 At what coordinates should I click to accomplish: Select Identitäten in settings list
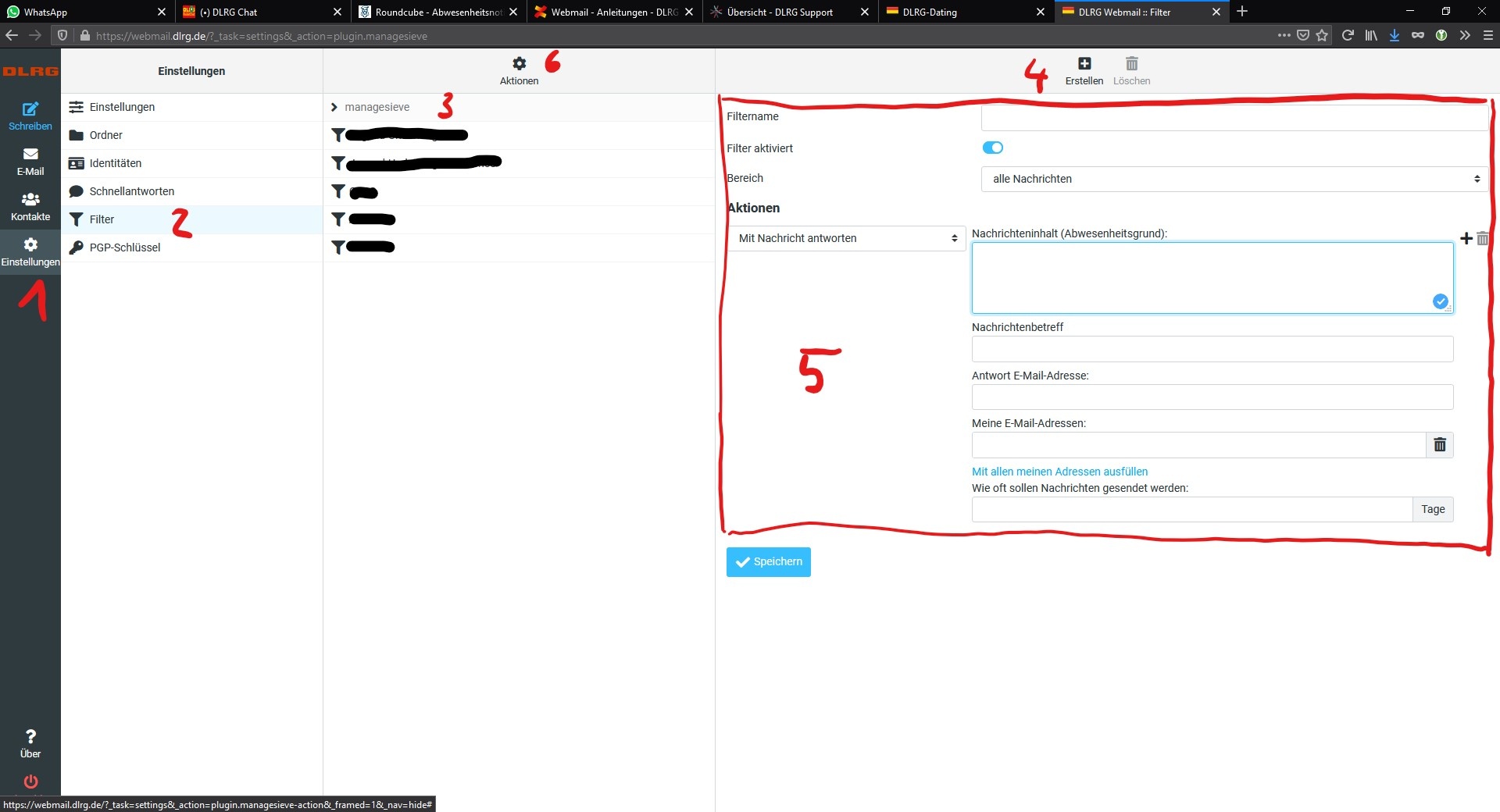[x=115, y=163]
